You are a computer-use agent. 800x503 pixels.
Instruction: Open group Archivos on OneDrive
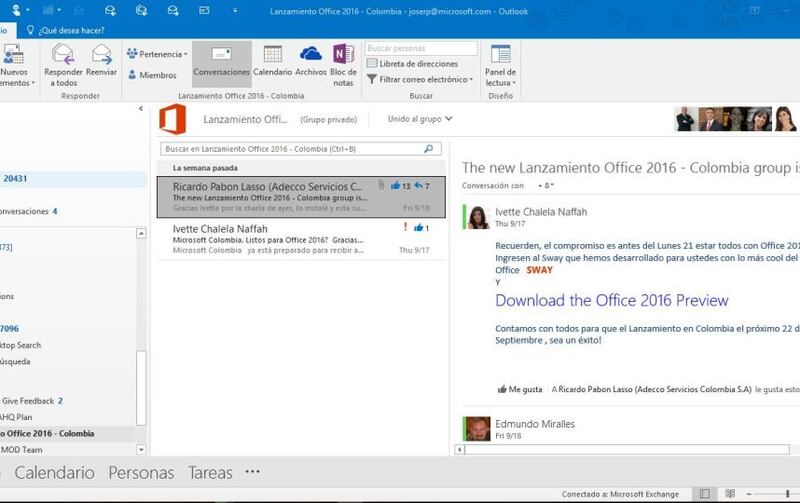(311, 62)
